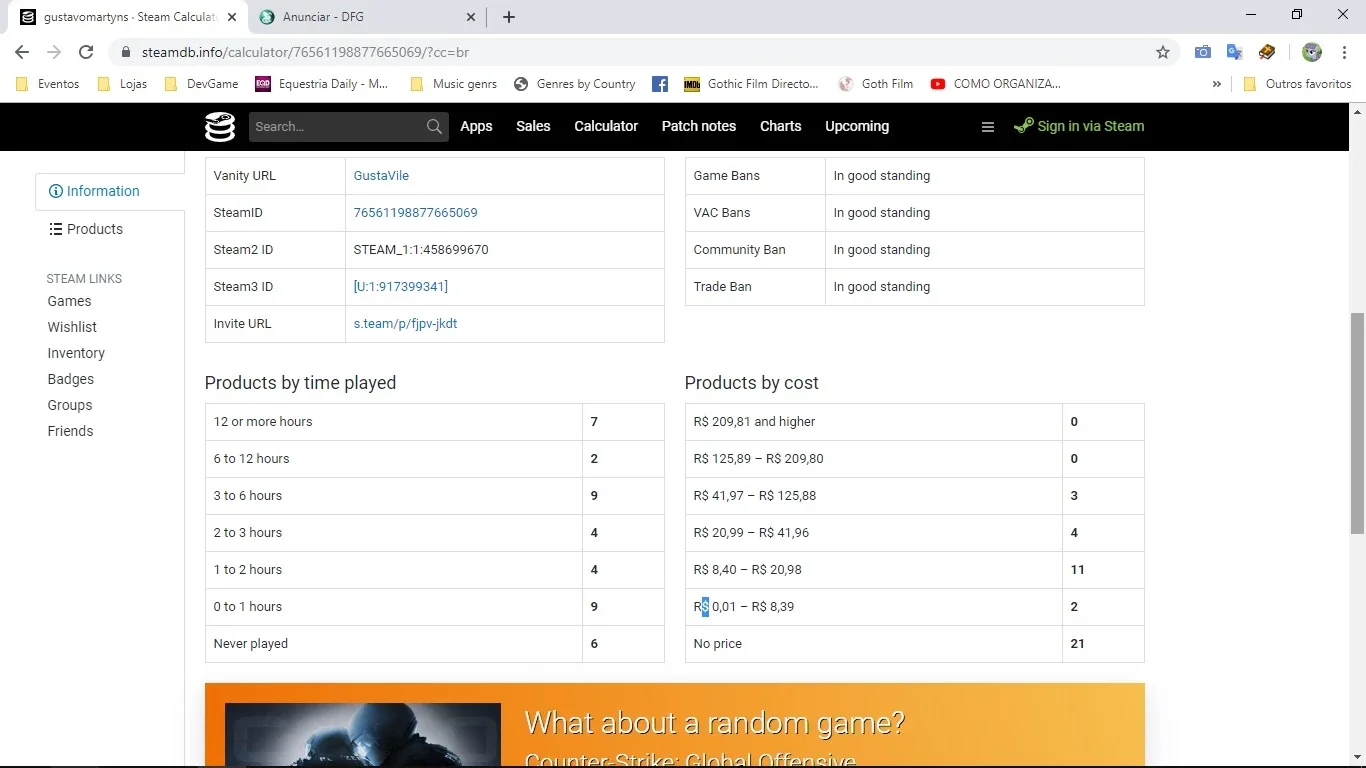Click the 'Never played' row

[x=434, y=644]
